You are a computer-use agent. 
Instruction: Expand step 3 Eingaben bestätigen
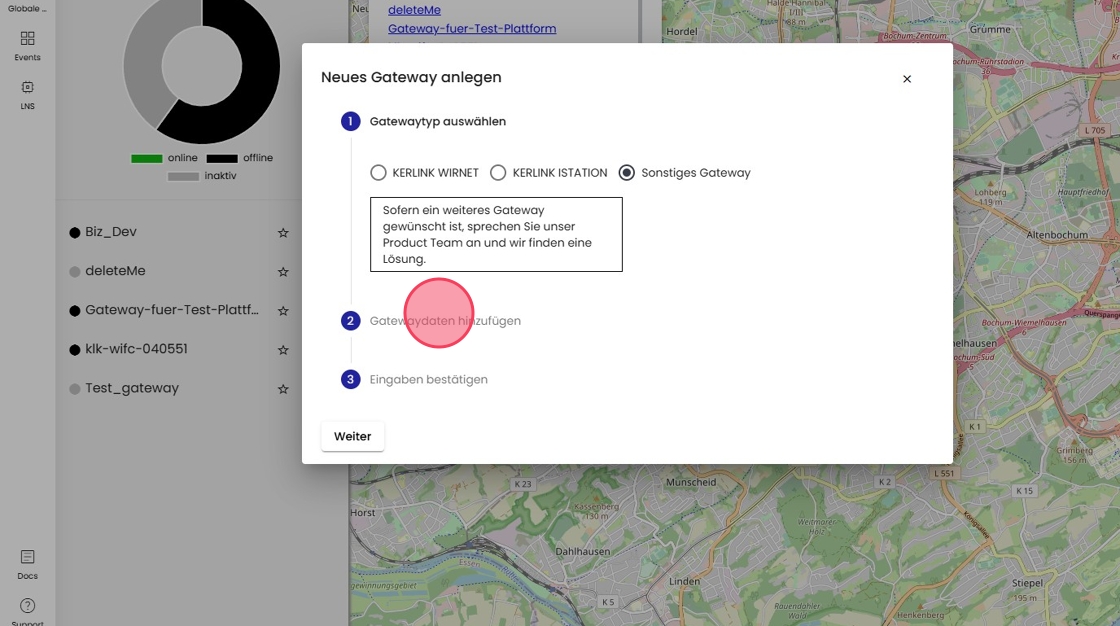pos(428,380)
